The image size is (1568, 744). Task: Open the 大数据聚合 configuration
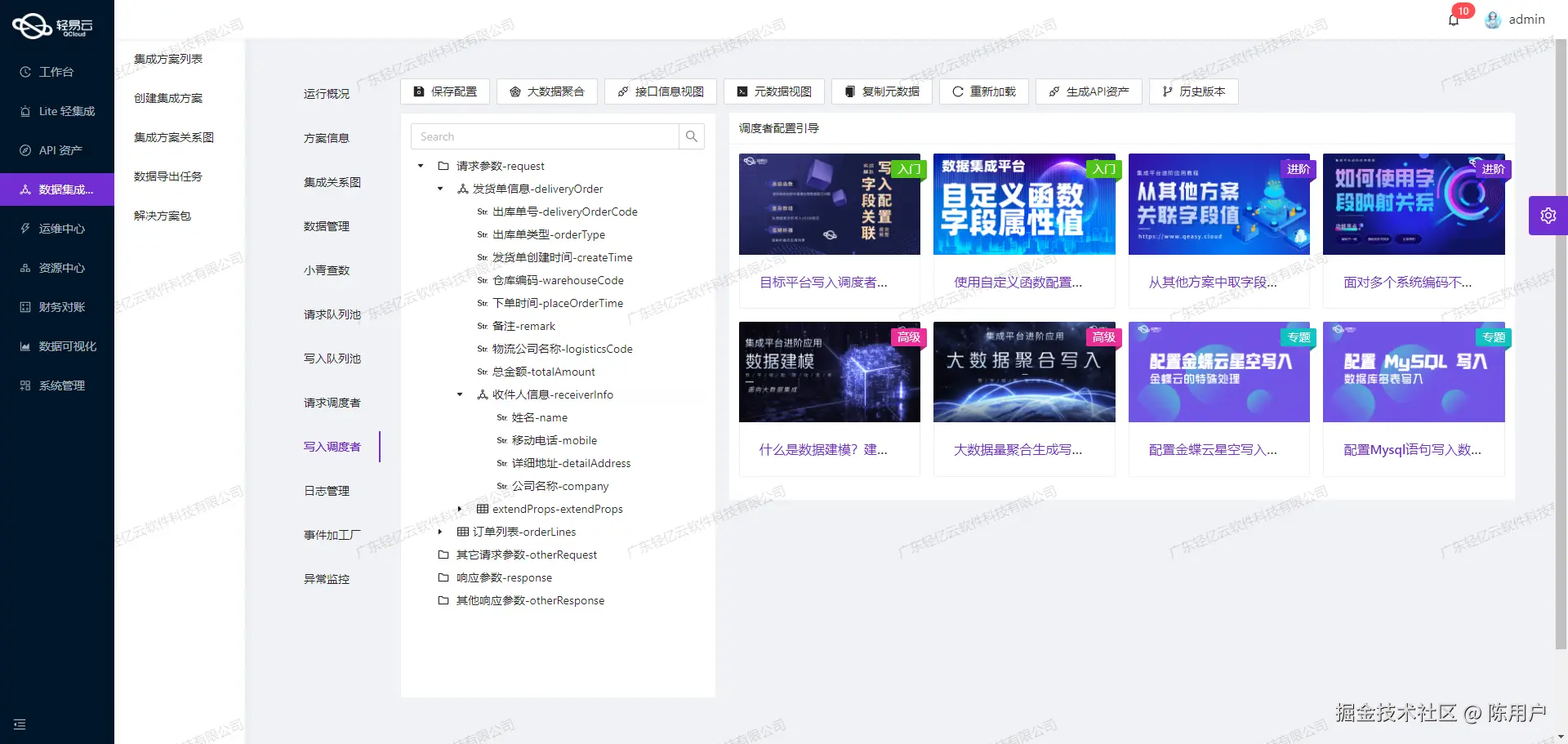coord(547,91)
